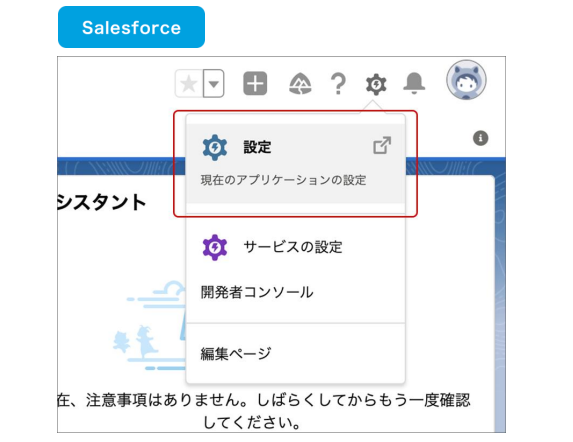Click 現在のアプリケーションの設定 description text
Screen dimensions: 573x442
[283, 180]
